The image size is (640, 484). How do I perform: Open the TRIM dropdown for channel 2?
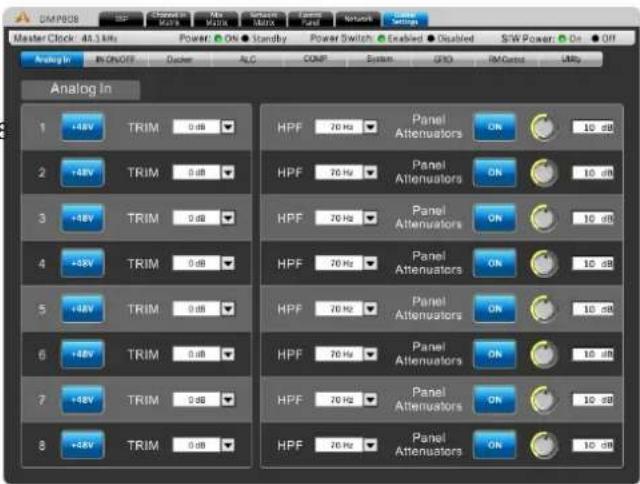(x=228, y=173)
